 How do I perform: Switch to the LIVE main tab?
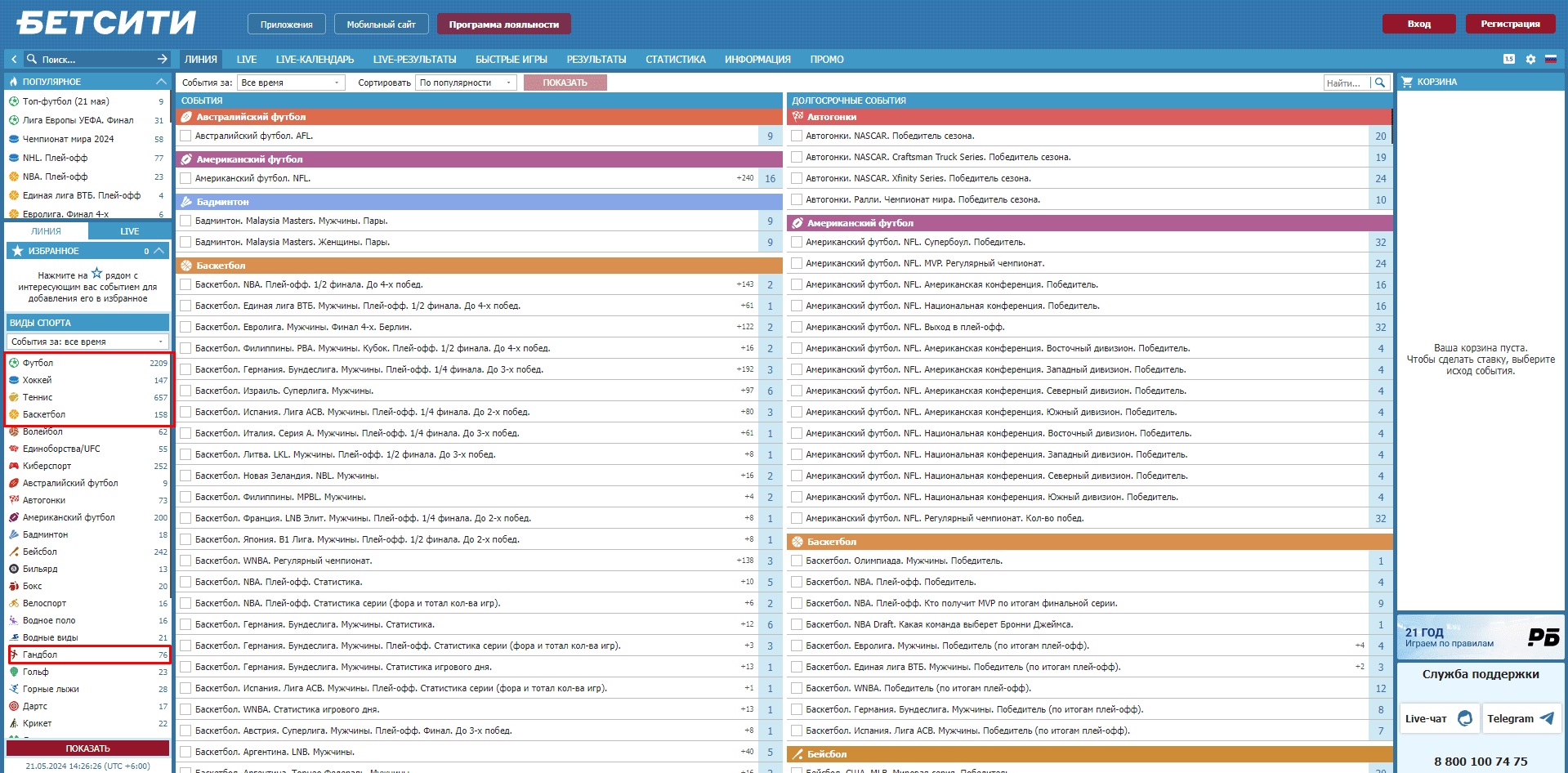[x=247, y=59]
